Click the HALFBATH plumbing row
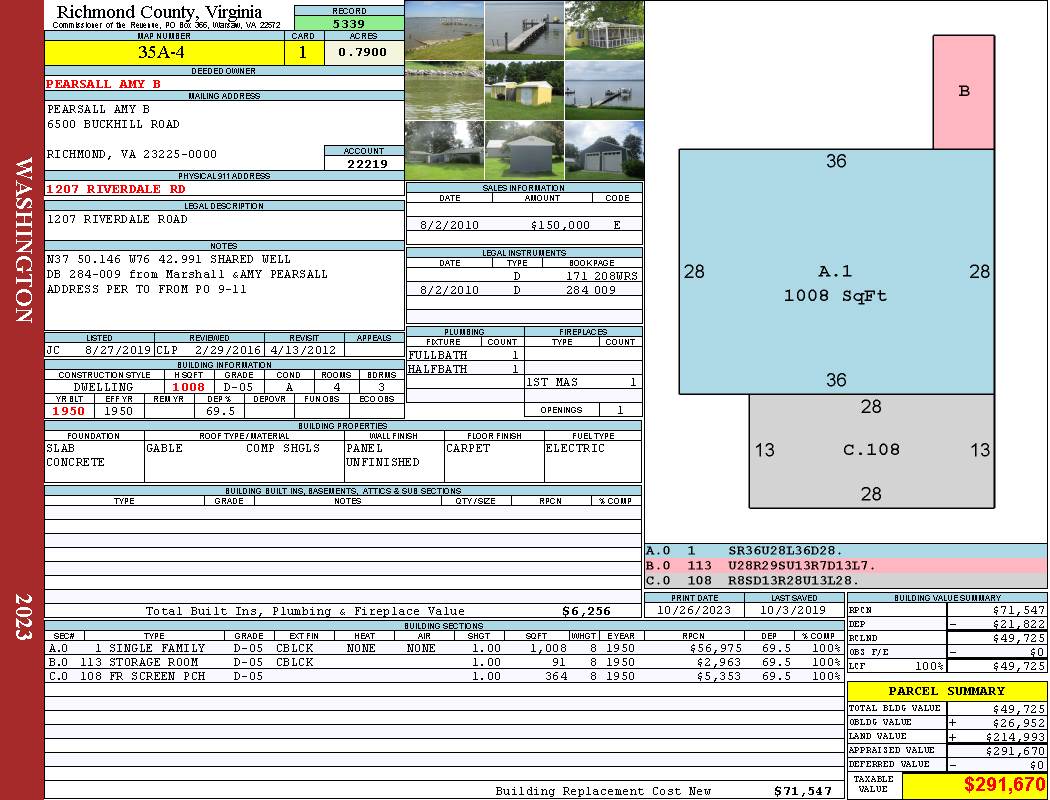The image size is (1050, 800). 465,369
